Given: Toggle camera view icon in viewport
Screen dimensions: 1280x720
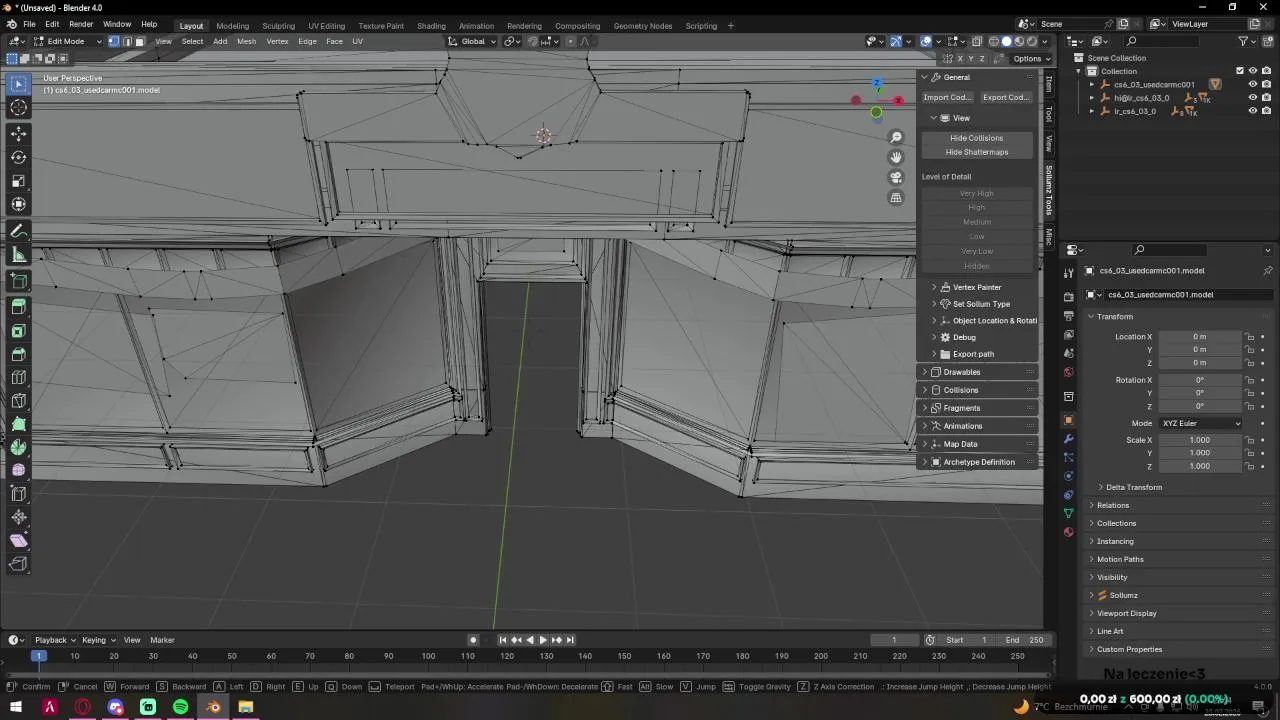Looking at the screenshot, I should (896, 177).
